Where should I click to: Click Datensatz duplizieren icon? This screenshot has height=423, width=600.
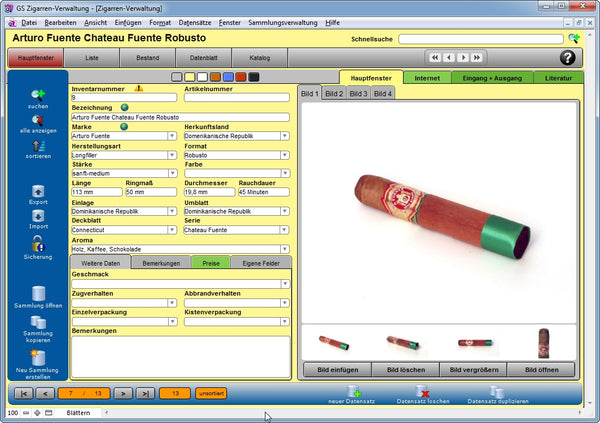(x=497, y=392)
